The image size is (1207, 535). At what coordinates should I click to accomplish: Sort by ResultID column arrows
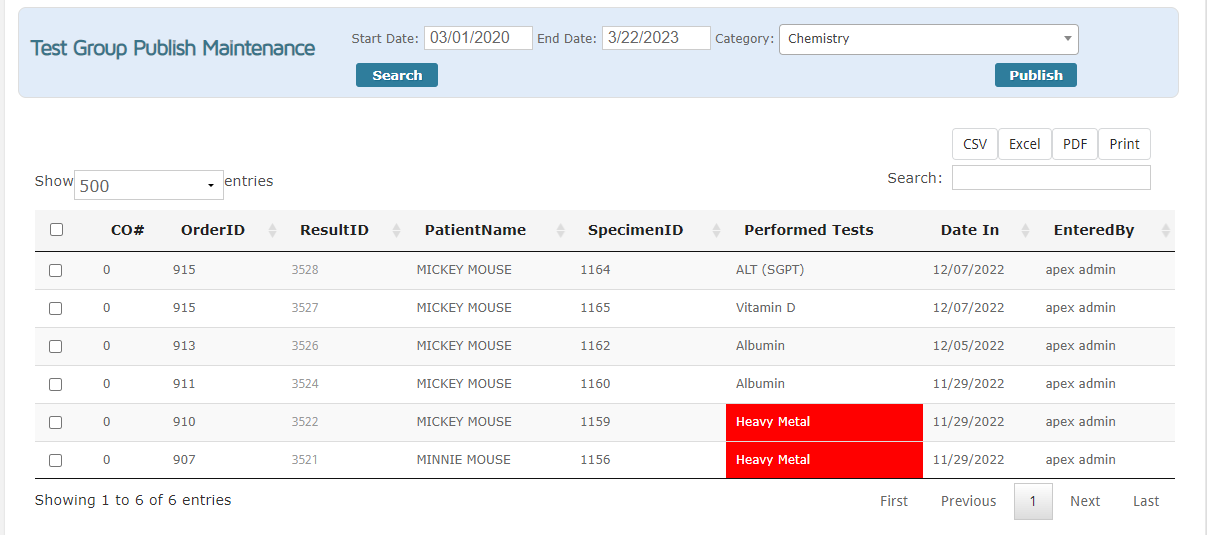tap(397, 231)
